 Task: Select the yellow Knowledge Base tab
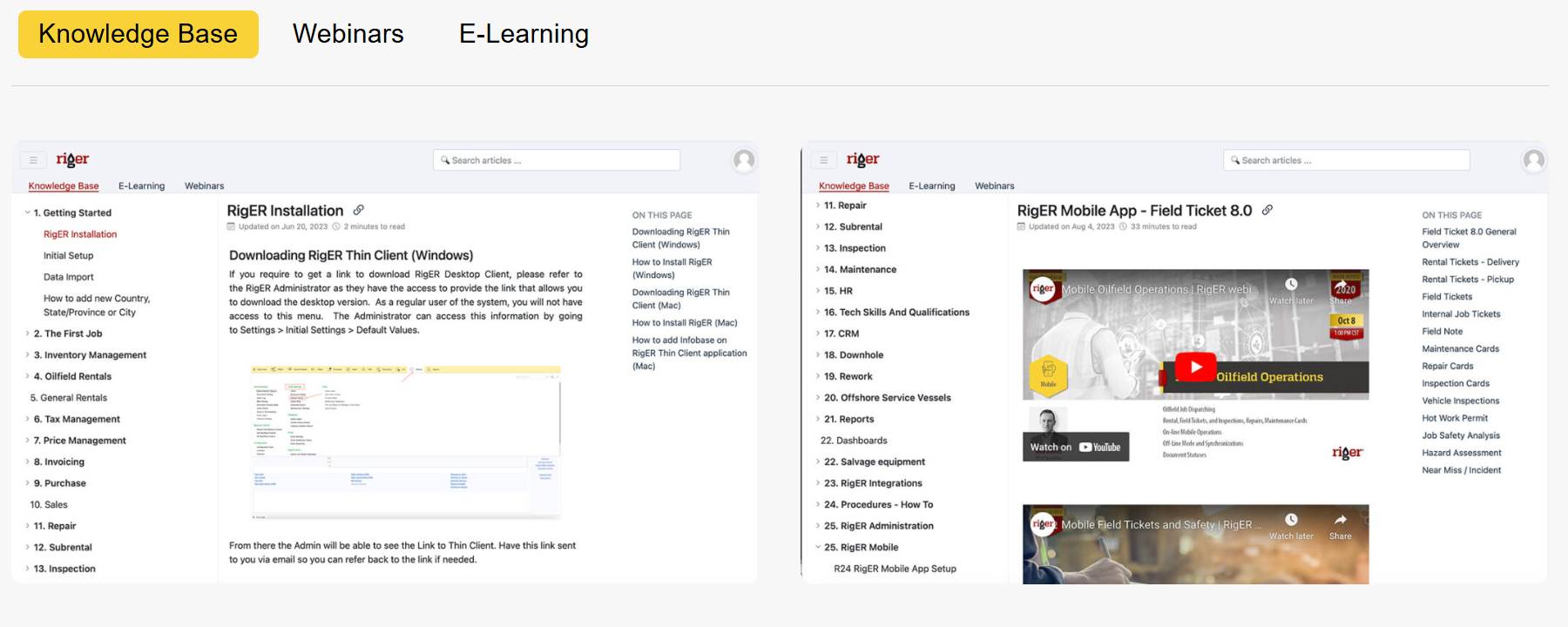coord(139,34)
